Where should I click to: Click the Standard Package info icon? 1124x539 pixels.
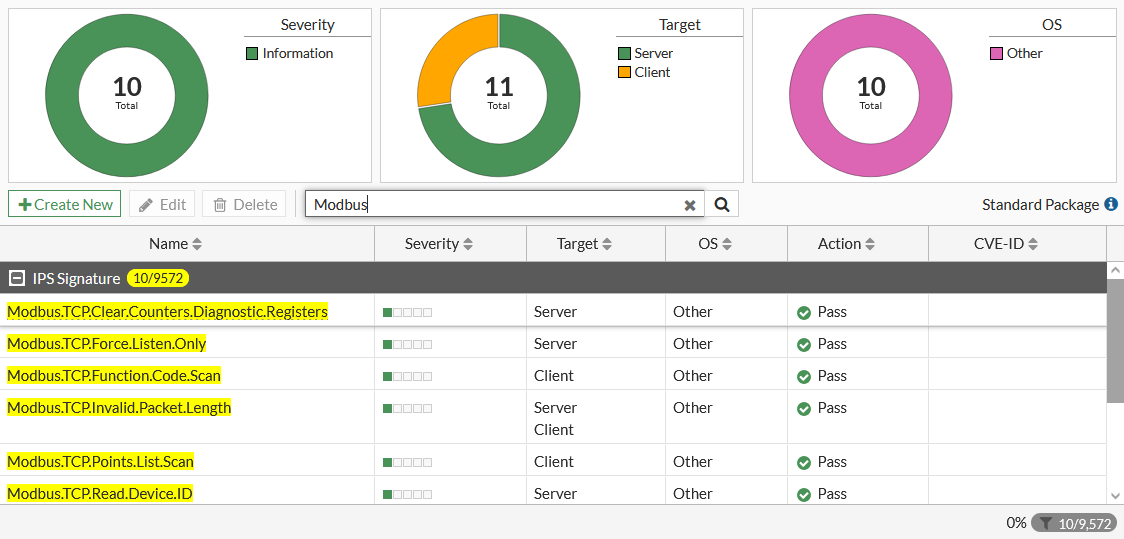[1110, 204]
